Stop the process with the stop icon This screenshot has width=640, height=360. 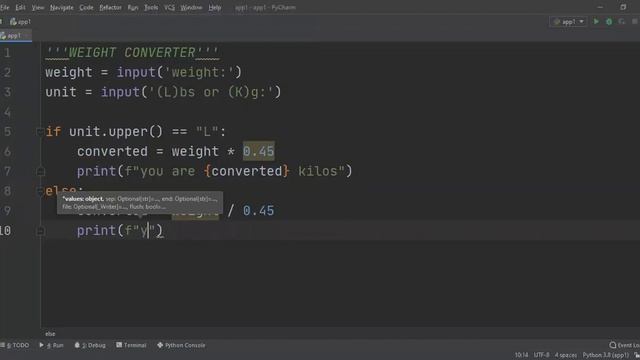(635, 22)
